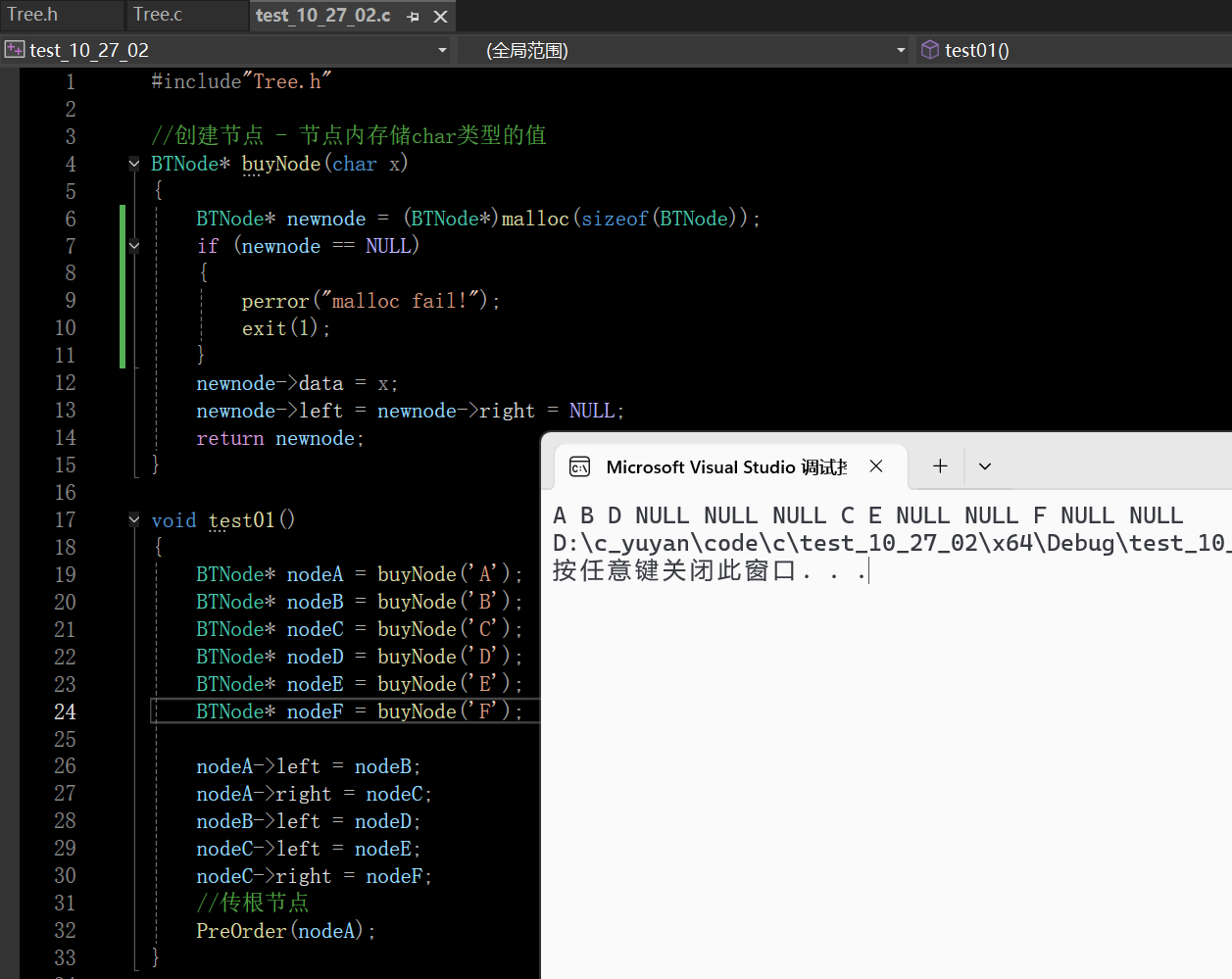Click the project icon beside test_10_27_02
The height and width of the screenshot is (979, 1232).
point(15,50)
